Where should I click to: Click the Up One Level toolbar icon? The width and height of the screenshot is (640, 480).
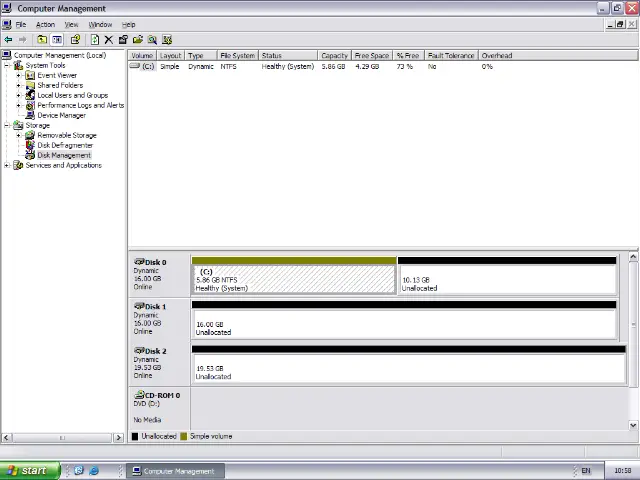pos(43,40)
